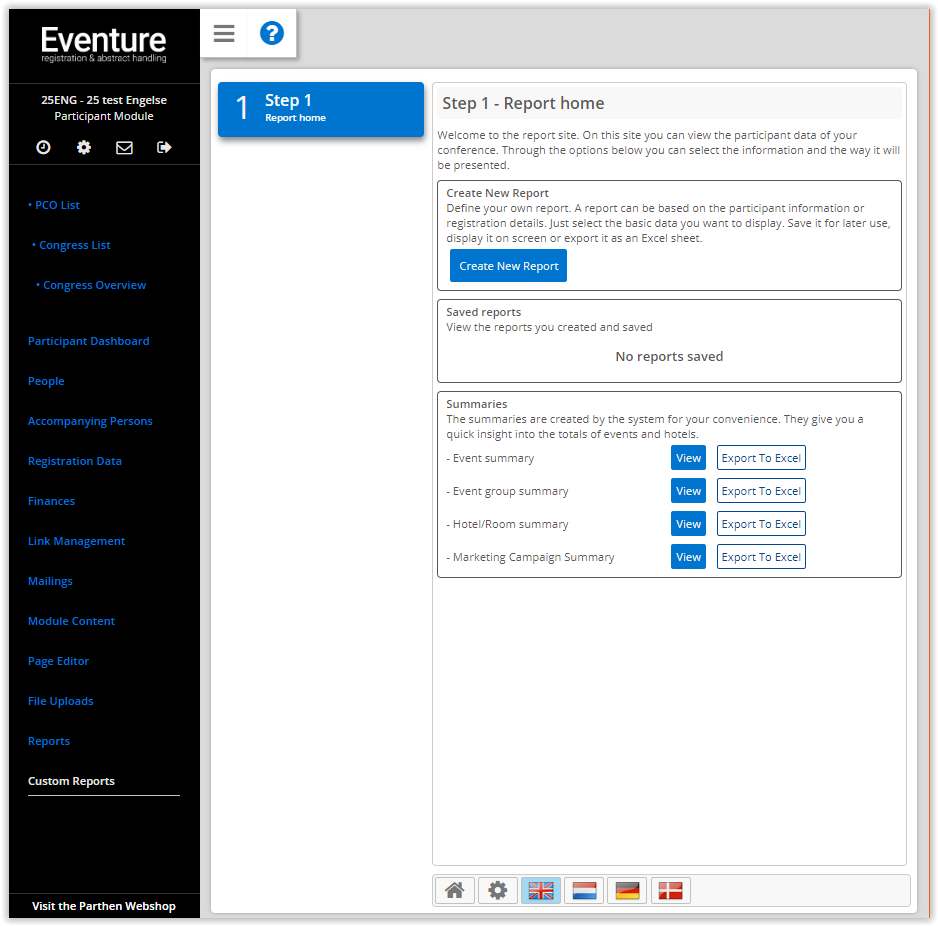This screenshot has width=938, height=926.
Task: View the Event group summary
Action: pos(688,490)
